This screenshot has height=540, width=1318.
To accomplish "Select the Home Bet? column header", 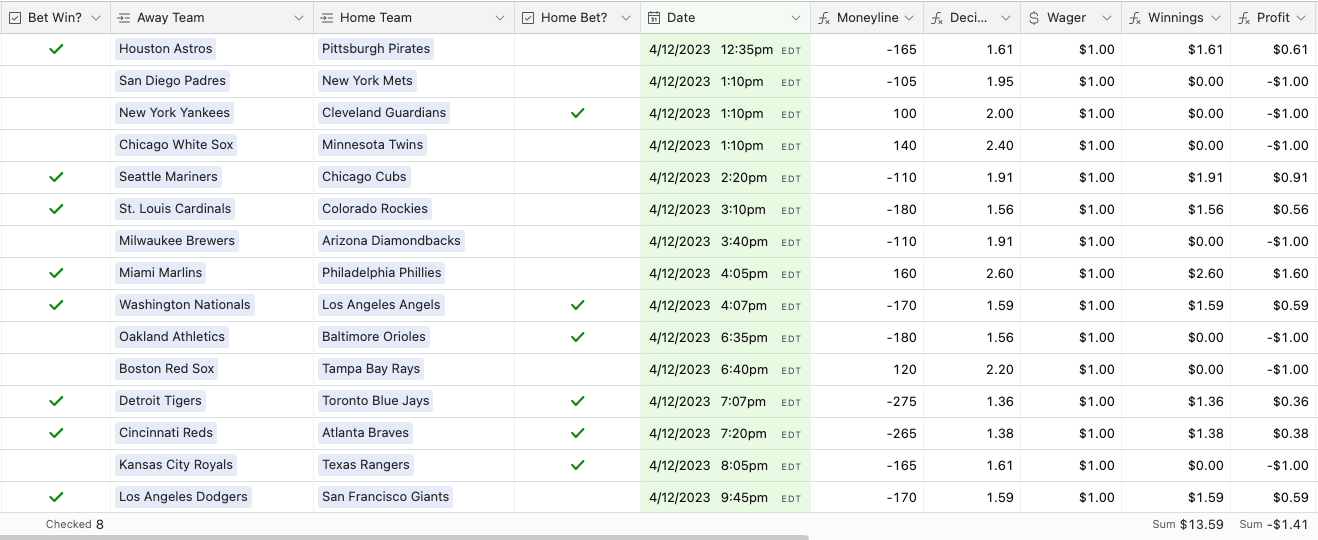I will pyautogui.click(x=574, y=18).
